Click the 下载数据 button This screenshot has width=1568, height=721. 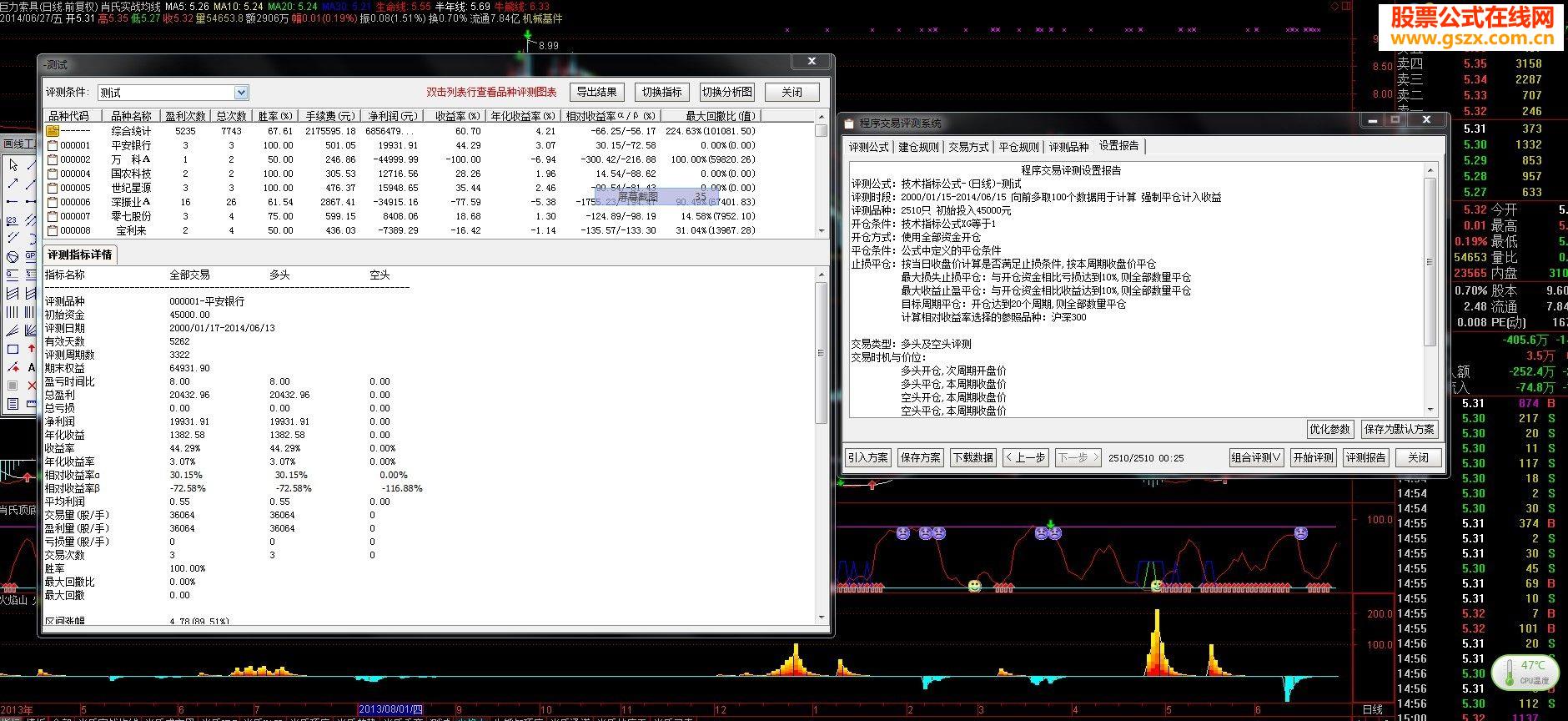(x=972, y=457)
